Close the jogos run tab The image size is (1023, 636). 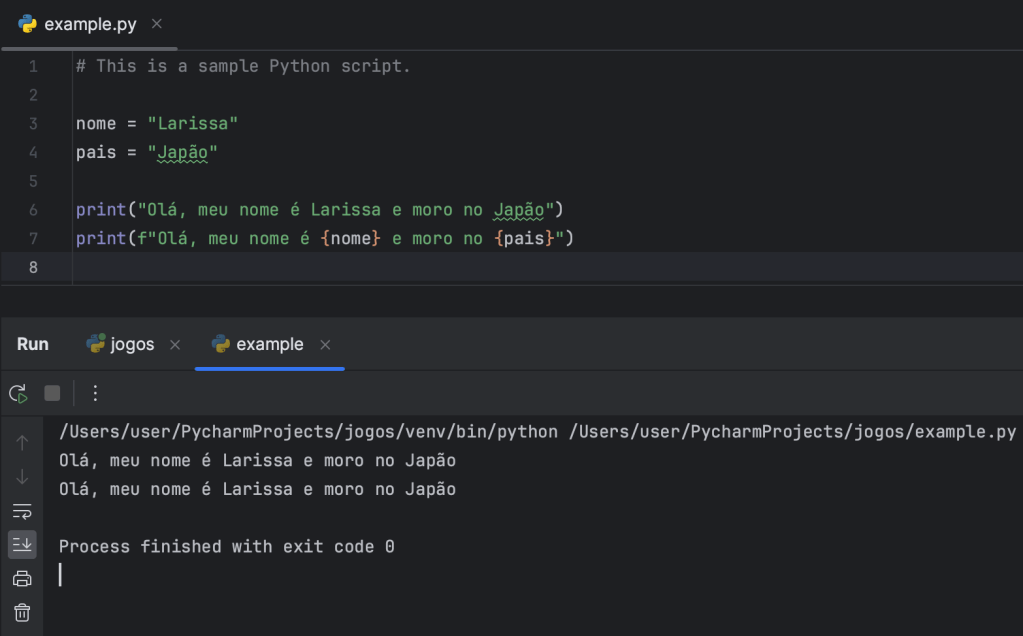[x=175, y=345]
